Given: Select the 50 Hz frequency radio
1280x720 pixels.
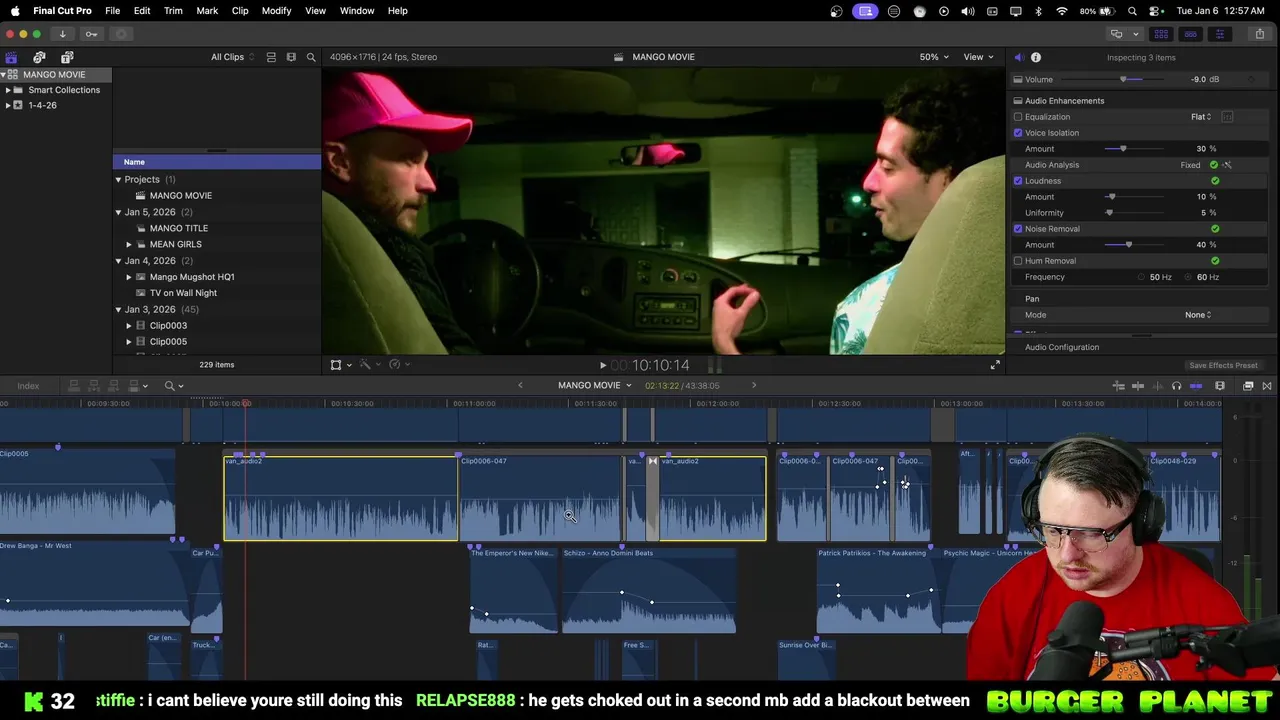Looking at the screenshot, I should (x=1141, y=277).
